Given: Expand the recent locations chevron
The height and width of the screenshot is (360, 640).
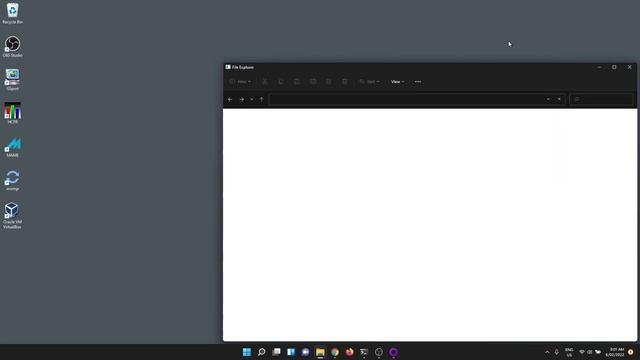Looking at the screenshot, I should (252, 99).
